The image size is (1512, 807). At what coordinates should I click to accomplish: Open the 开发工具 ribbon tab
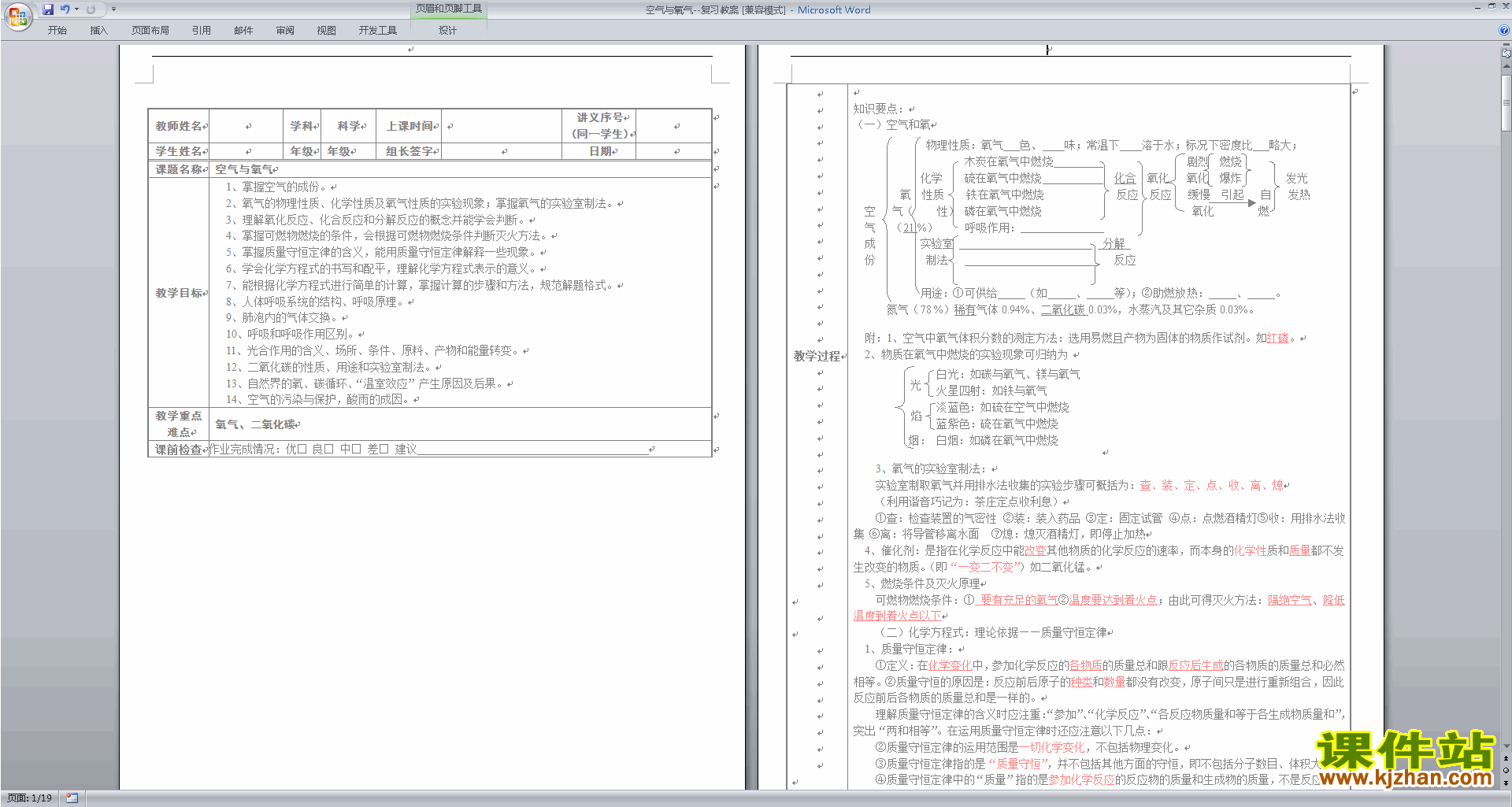pos(378,31)
